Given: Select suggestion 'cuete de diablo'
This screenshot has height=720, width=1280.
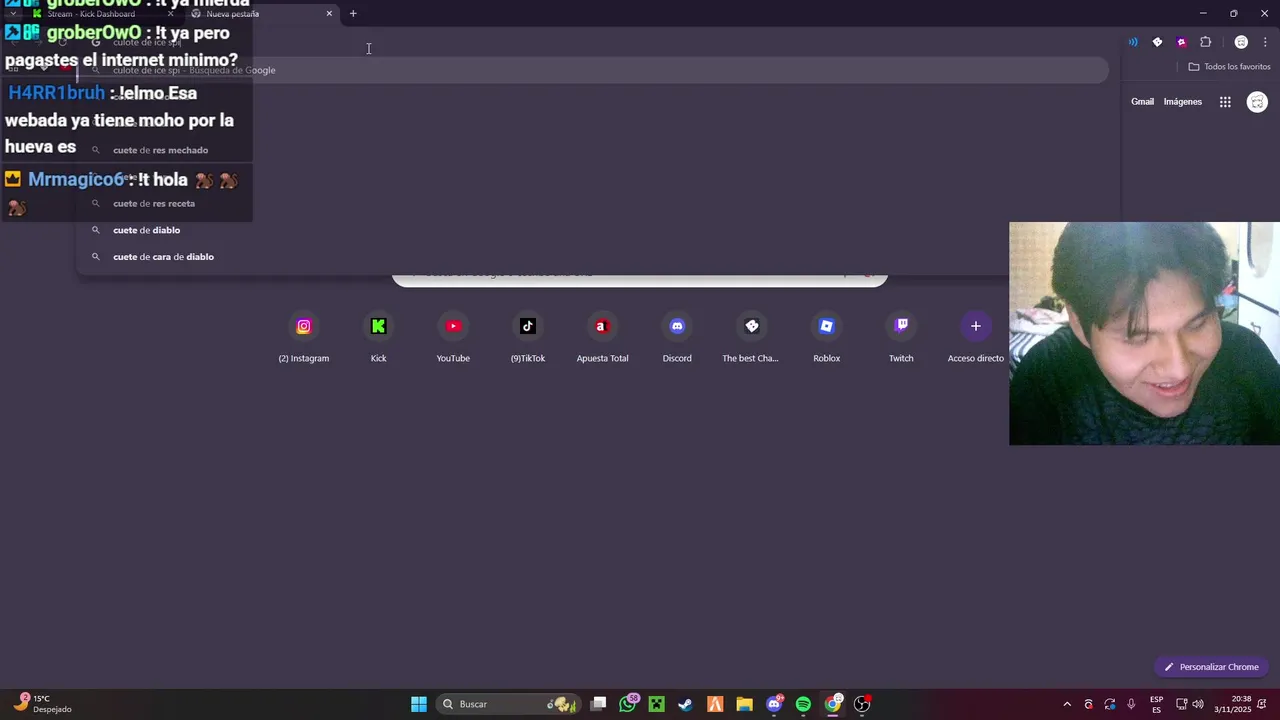Looking at the screenshot, I should [592, 230].
